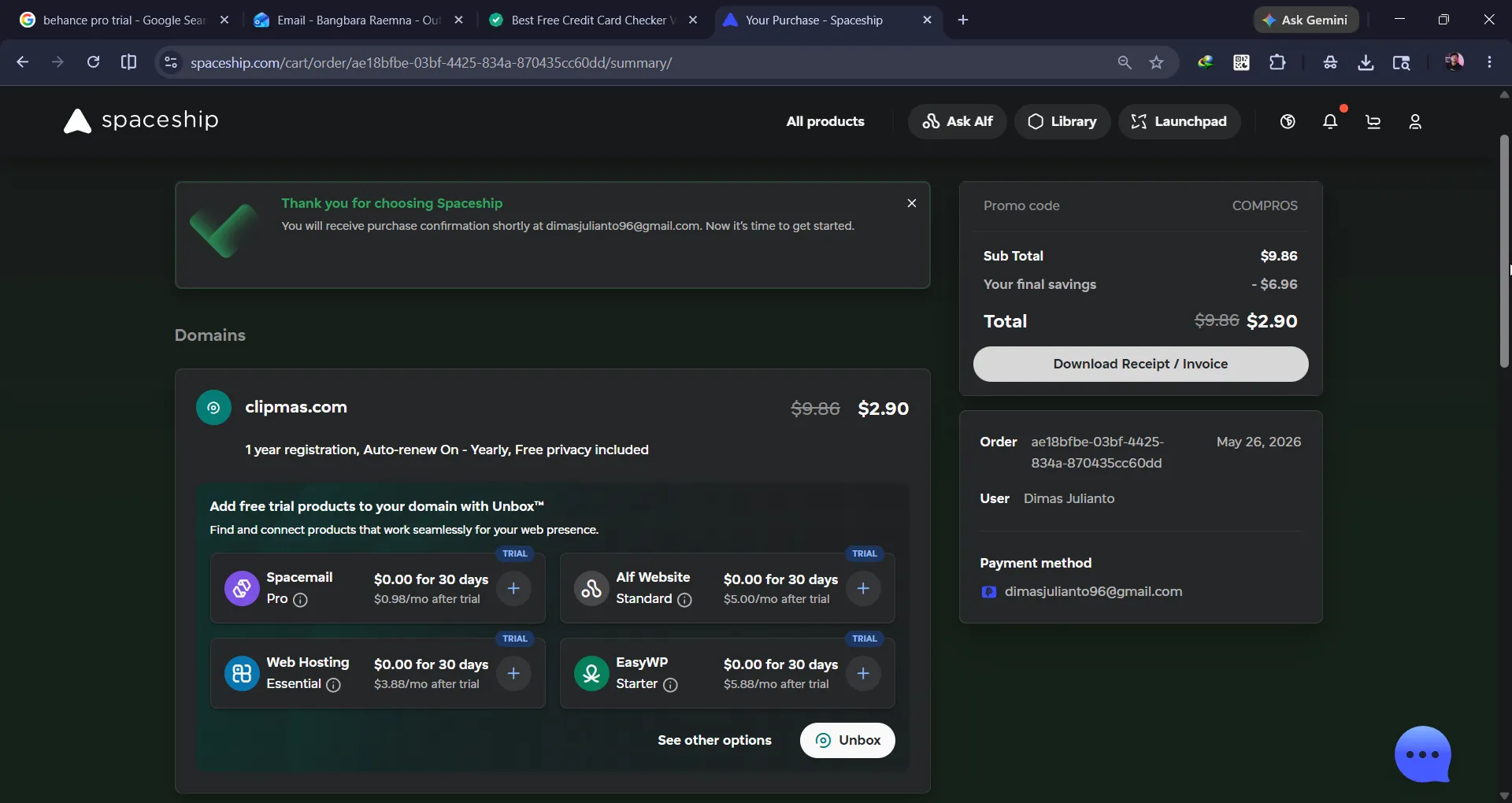Open the shopping cart icon
This screenshot has height=803, width=1512.
(1373, 121)
